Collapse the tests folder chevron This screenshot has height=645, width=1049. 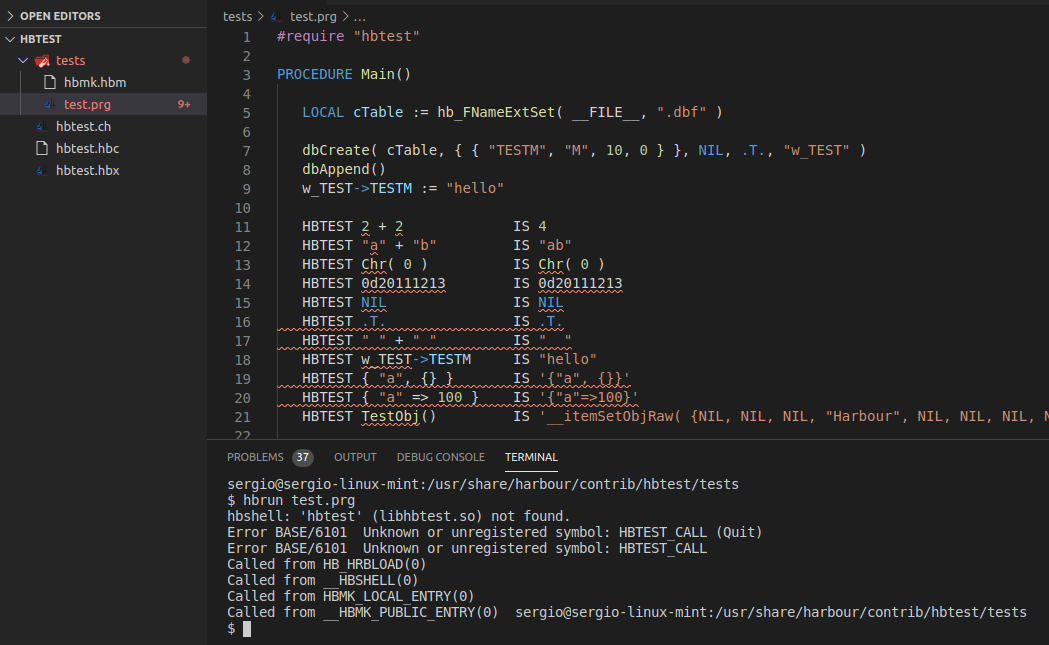tap(24, 61)
